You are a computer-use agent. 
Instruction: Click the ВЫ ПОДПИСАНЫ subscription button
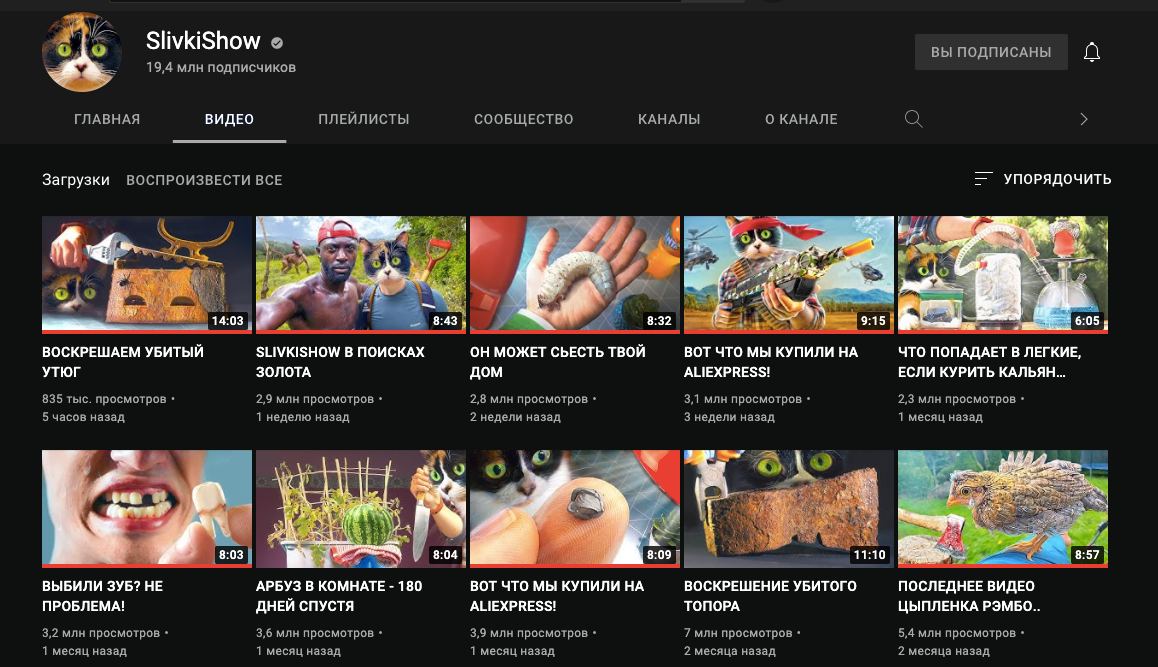991,52
